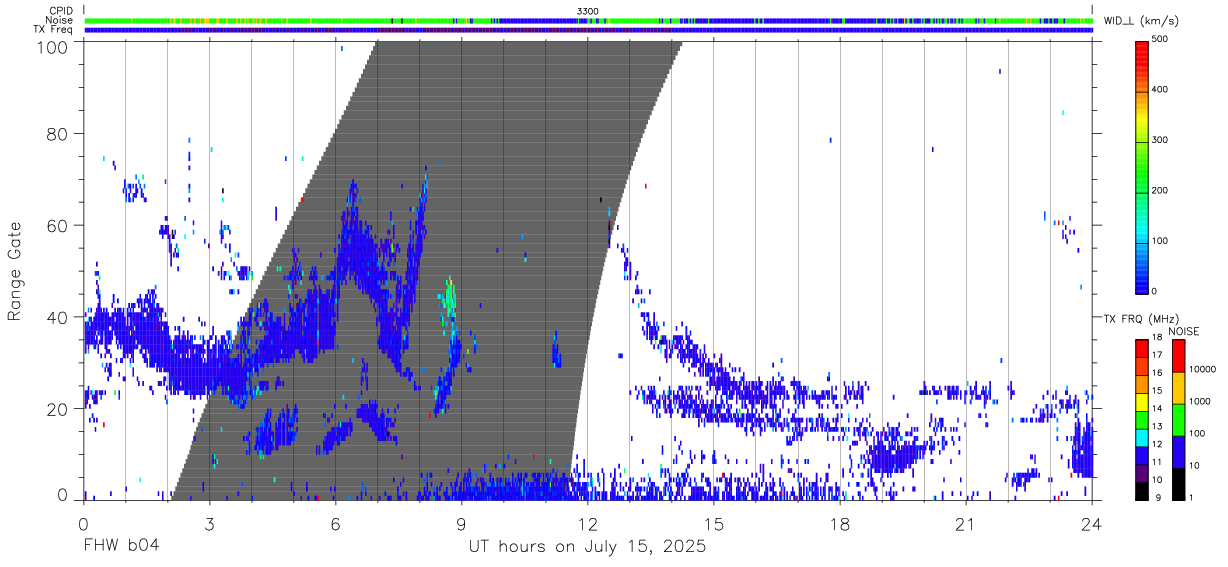The image size is (1228, 567).
Task: Click the 300 km/s color bar label
Action: coord(1161,140)
